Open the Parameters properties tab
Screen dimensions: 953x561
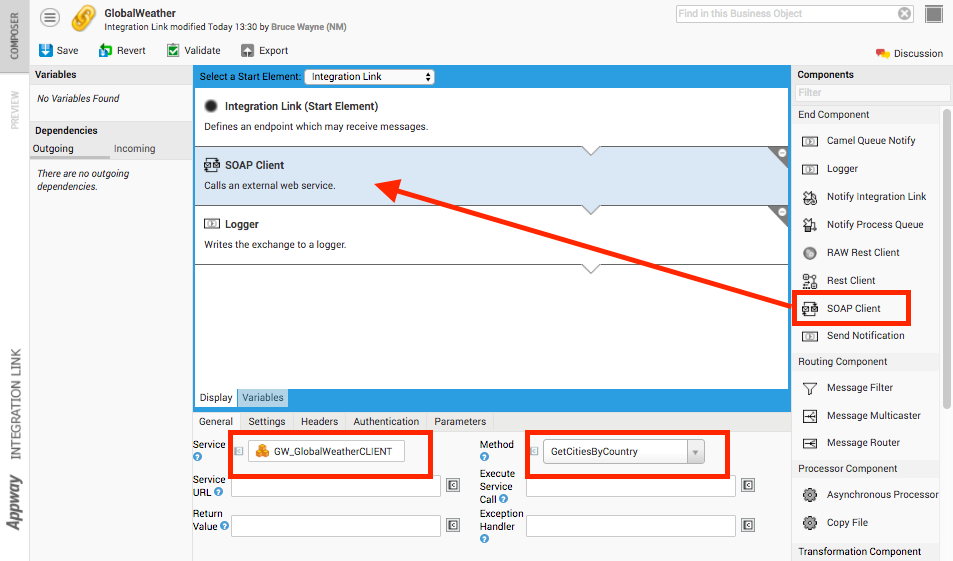tap(460, 421)
